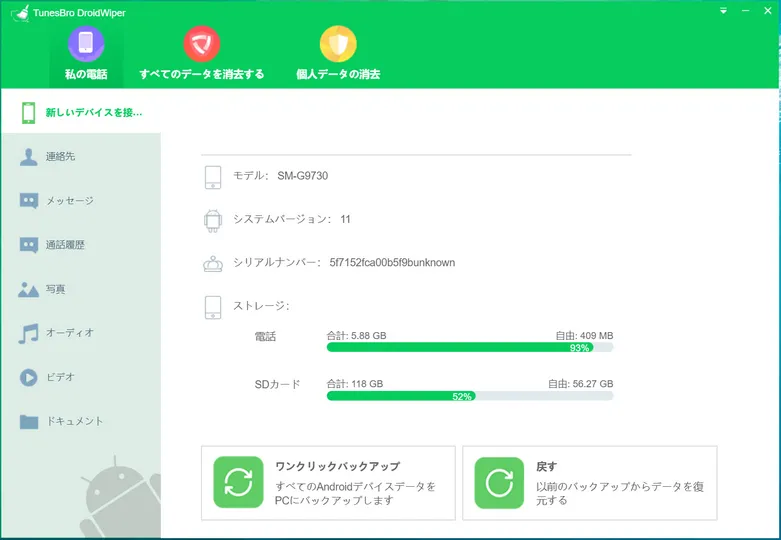Screen dimensions: 781x540
Task: Click the green restore arrow icon for 戻す
Action: pos(499,483)
